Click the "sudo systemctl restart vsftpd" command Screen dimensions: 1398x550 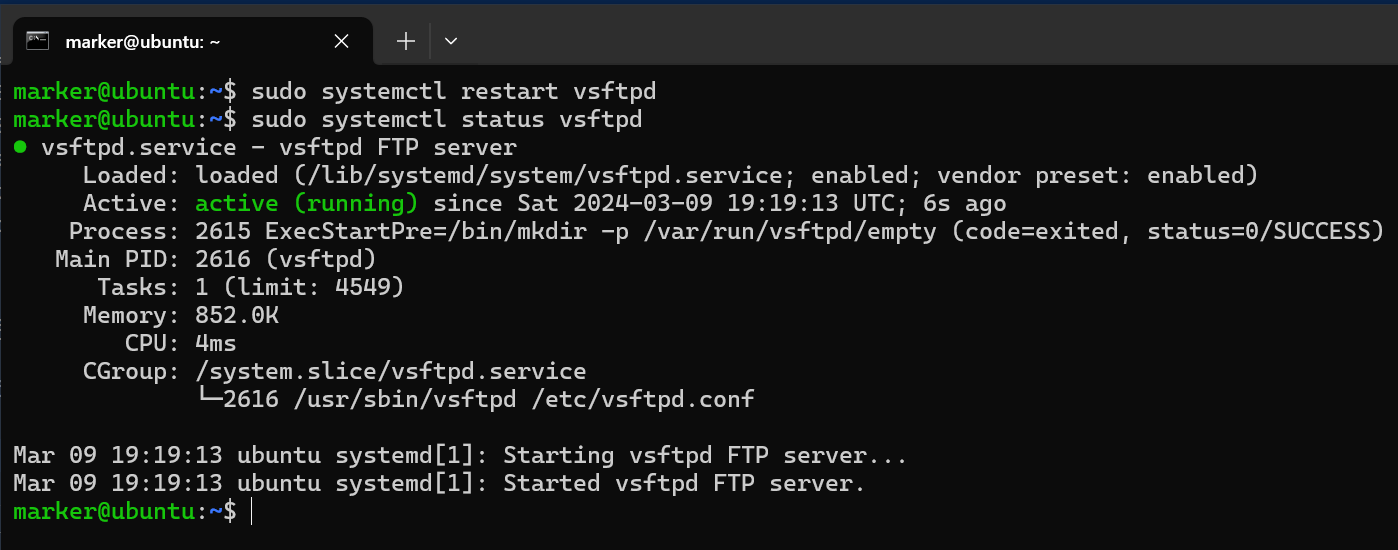[454, 92]
